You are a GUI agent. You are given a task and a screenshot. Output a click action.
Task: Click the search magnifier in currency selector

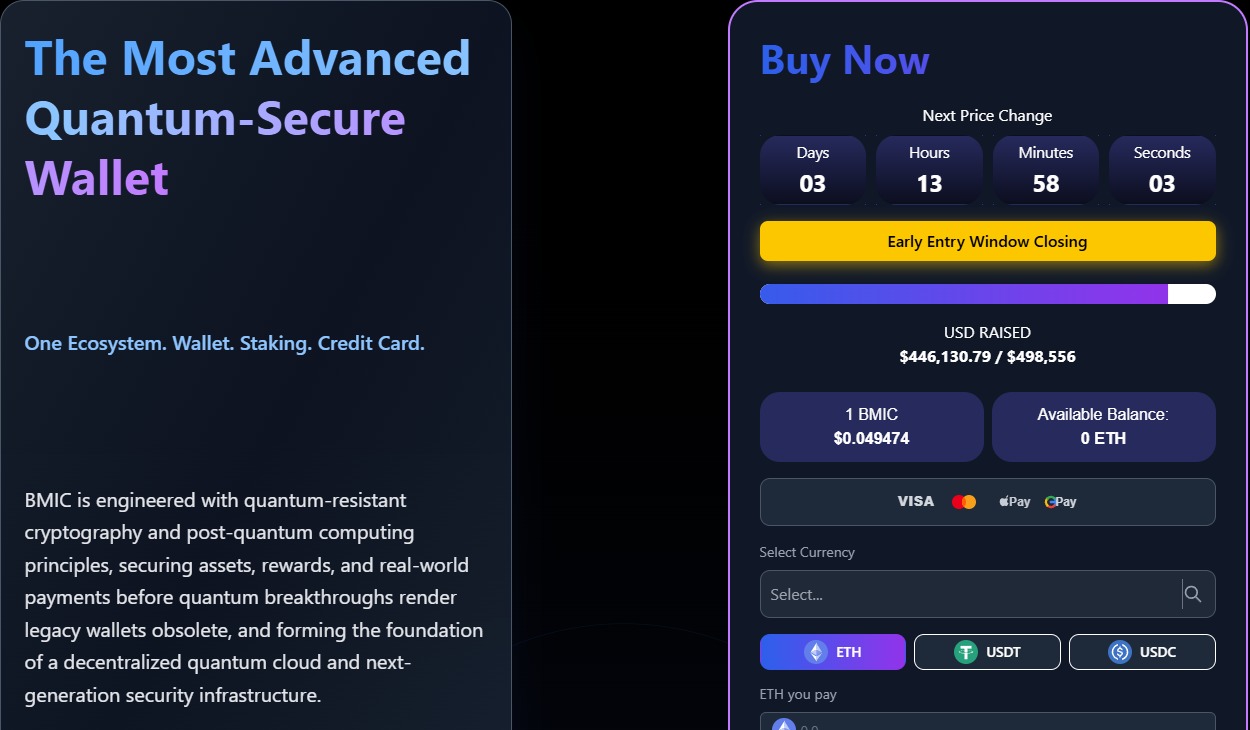pos(1193,594)
